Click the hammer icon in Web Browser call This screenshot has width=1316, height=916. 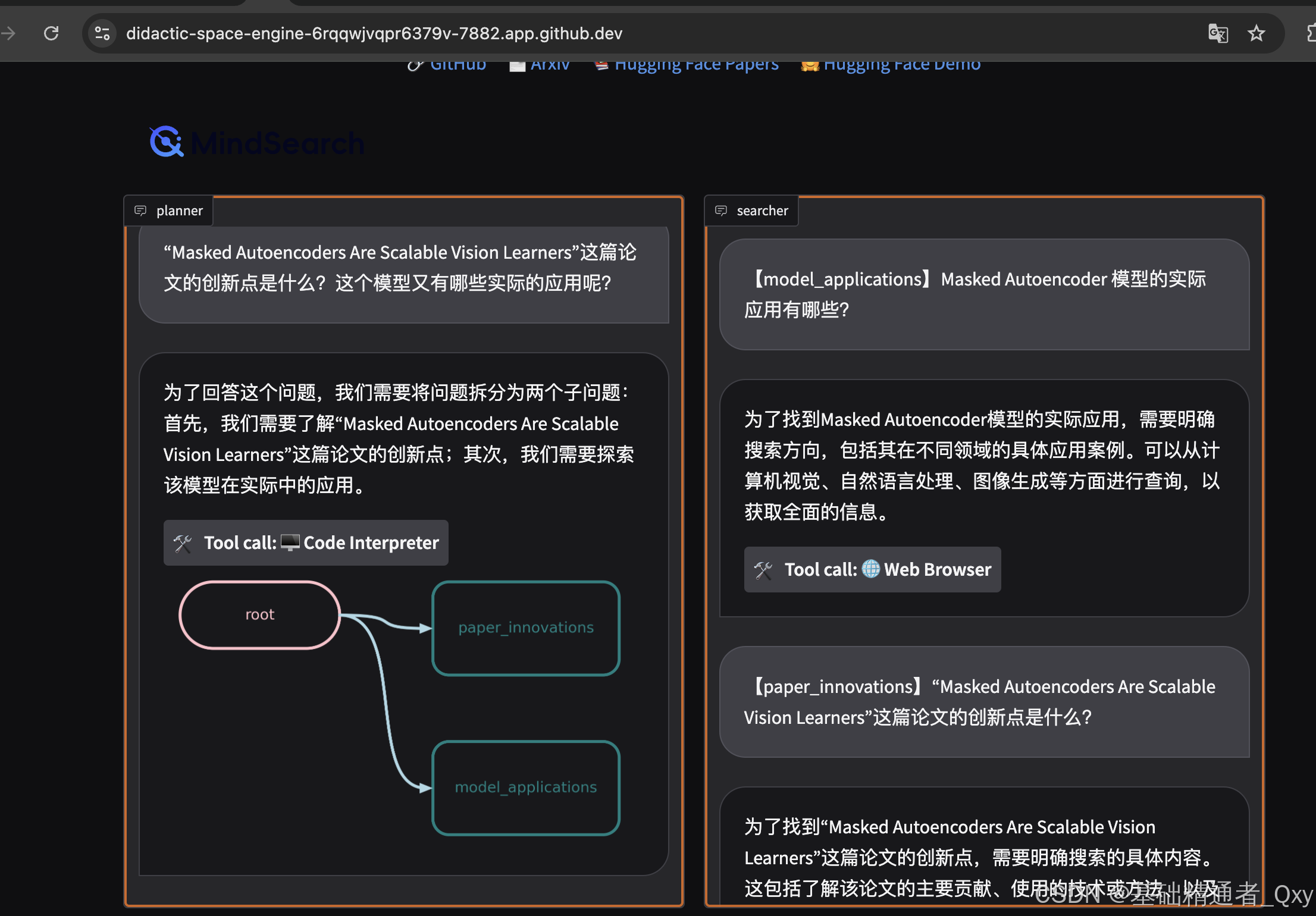tap(763, 570)
